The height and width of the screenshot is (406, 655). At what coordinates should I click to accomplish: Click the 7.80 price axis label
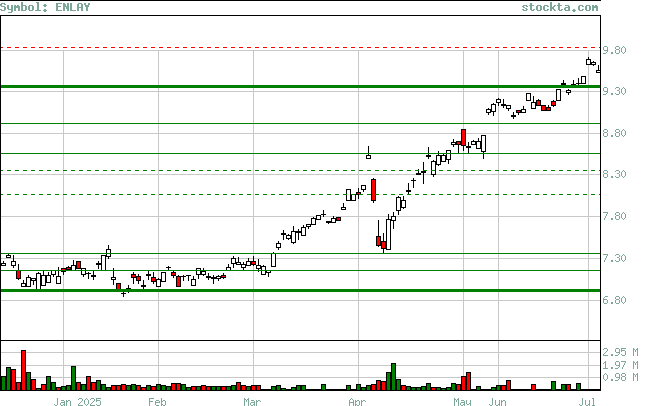point(614,216)
